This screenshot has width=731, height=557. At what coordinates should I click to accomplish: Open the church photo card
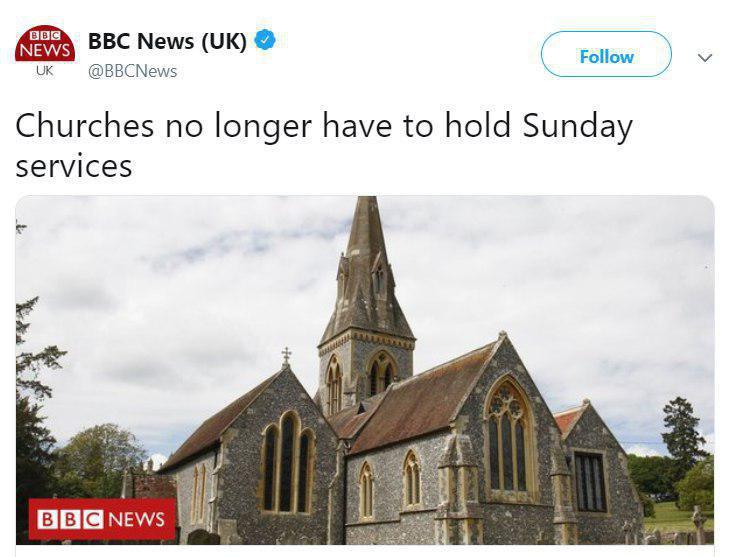[x=365, y=370]
